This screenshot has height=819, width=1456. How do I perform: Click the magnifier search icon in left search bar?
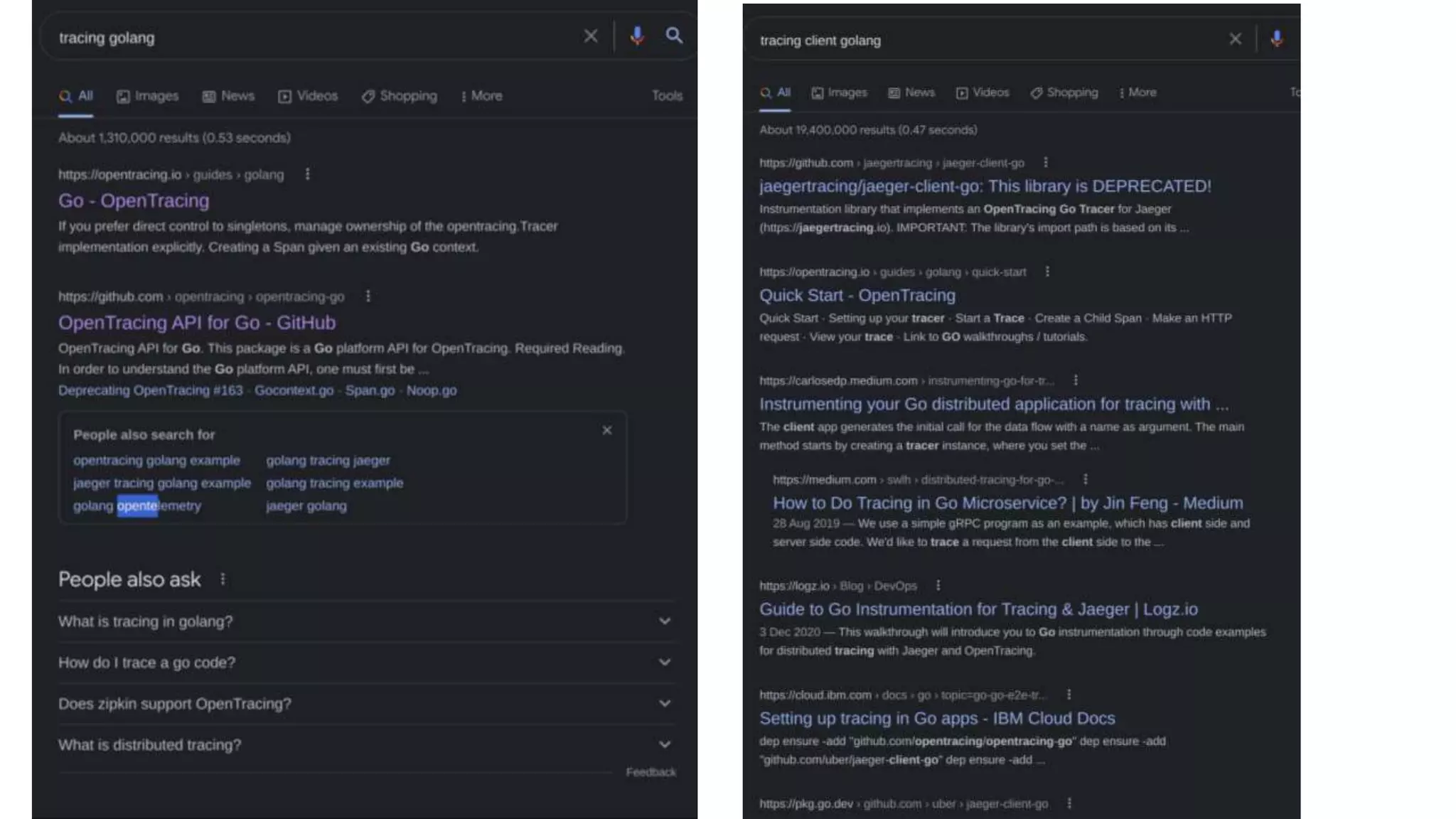pyautogui.click(x=674, y=36)
